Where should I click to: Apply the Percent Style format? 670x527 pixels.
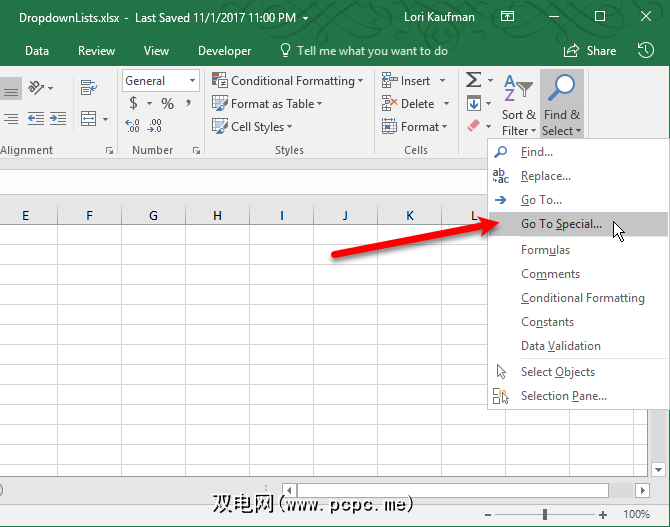pos(167,104)
